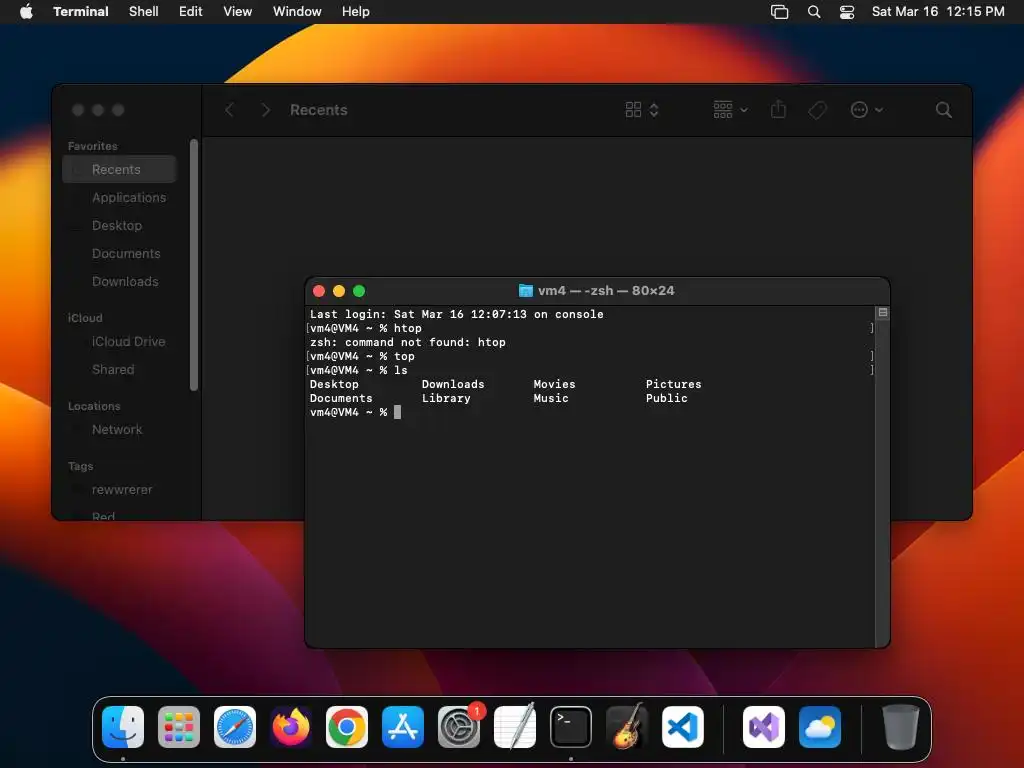Select Recents in Finder sidebar
The height and width of the screenshot is (768, 1024).
pos(120,169)
